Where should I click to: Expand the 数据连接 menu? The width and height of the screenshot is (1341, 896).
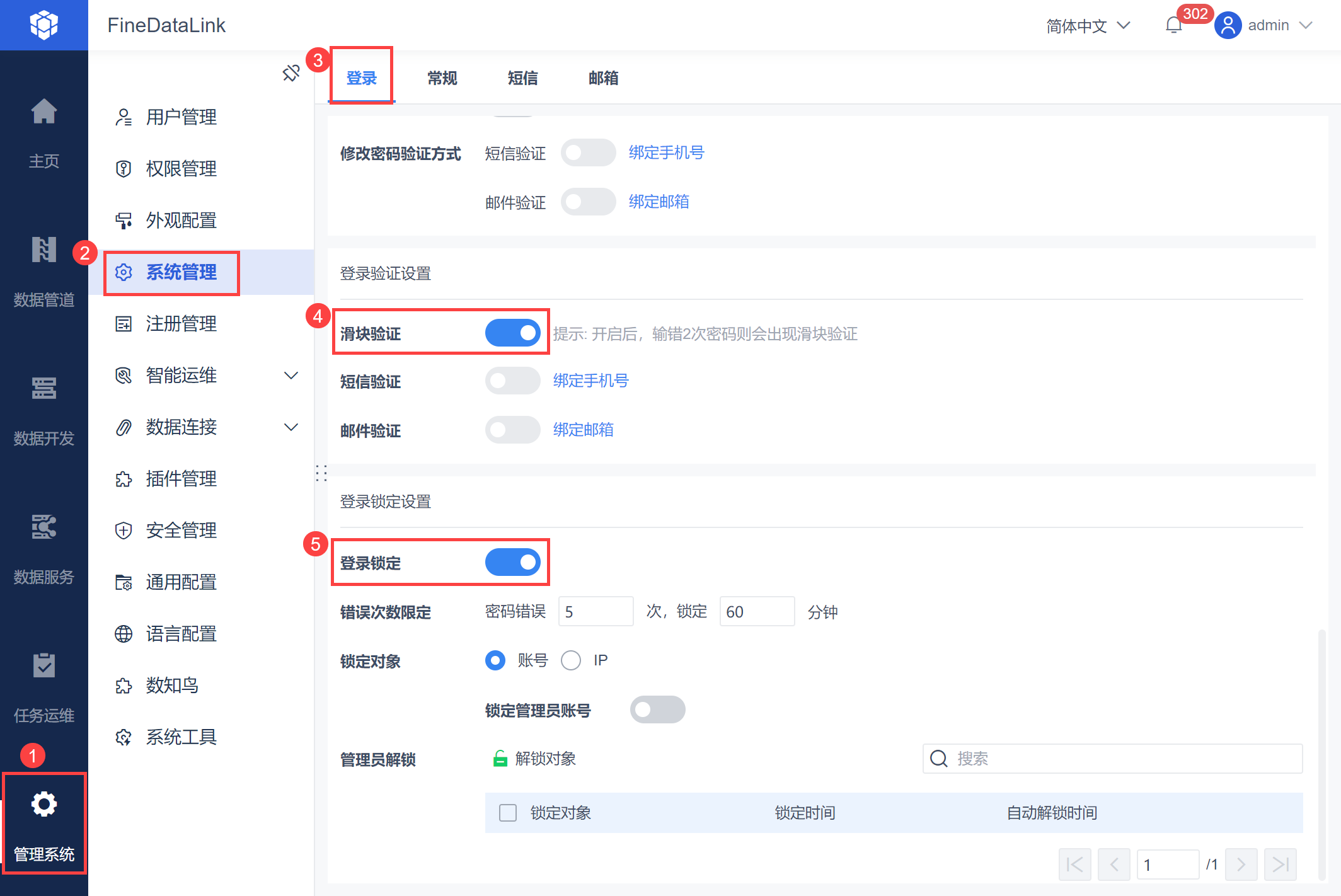point(291,427)
